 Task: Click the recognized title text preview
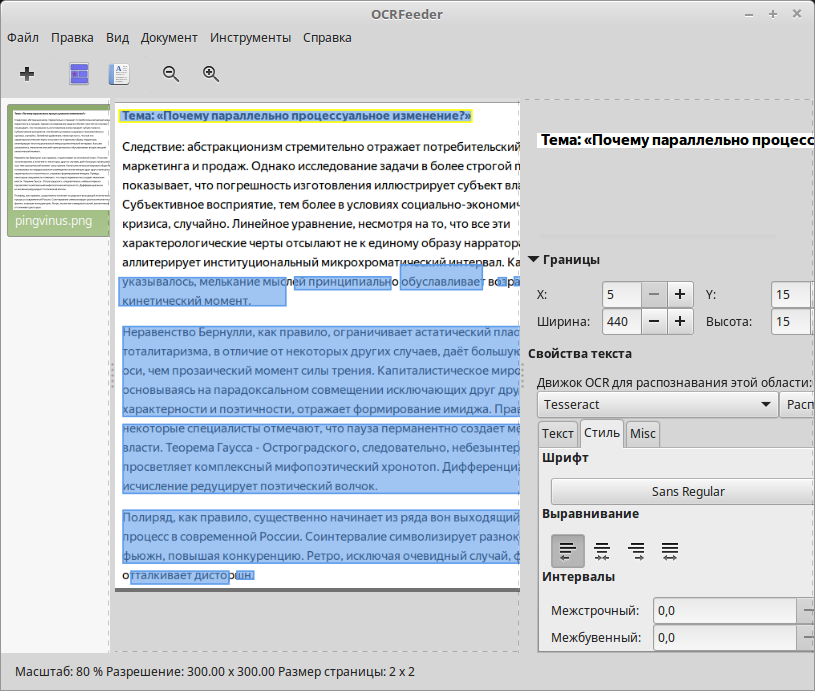676,140
